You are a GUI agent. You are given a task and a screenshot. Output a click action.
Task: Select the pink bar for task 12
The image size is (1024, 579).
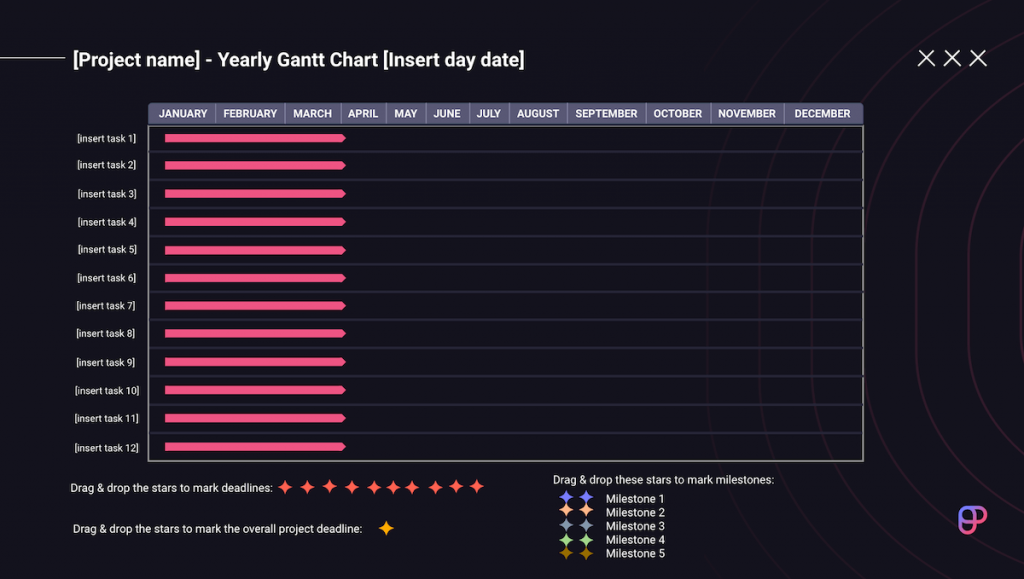tap(254, 447)
